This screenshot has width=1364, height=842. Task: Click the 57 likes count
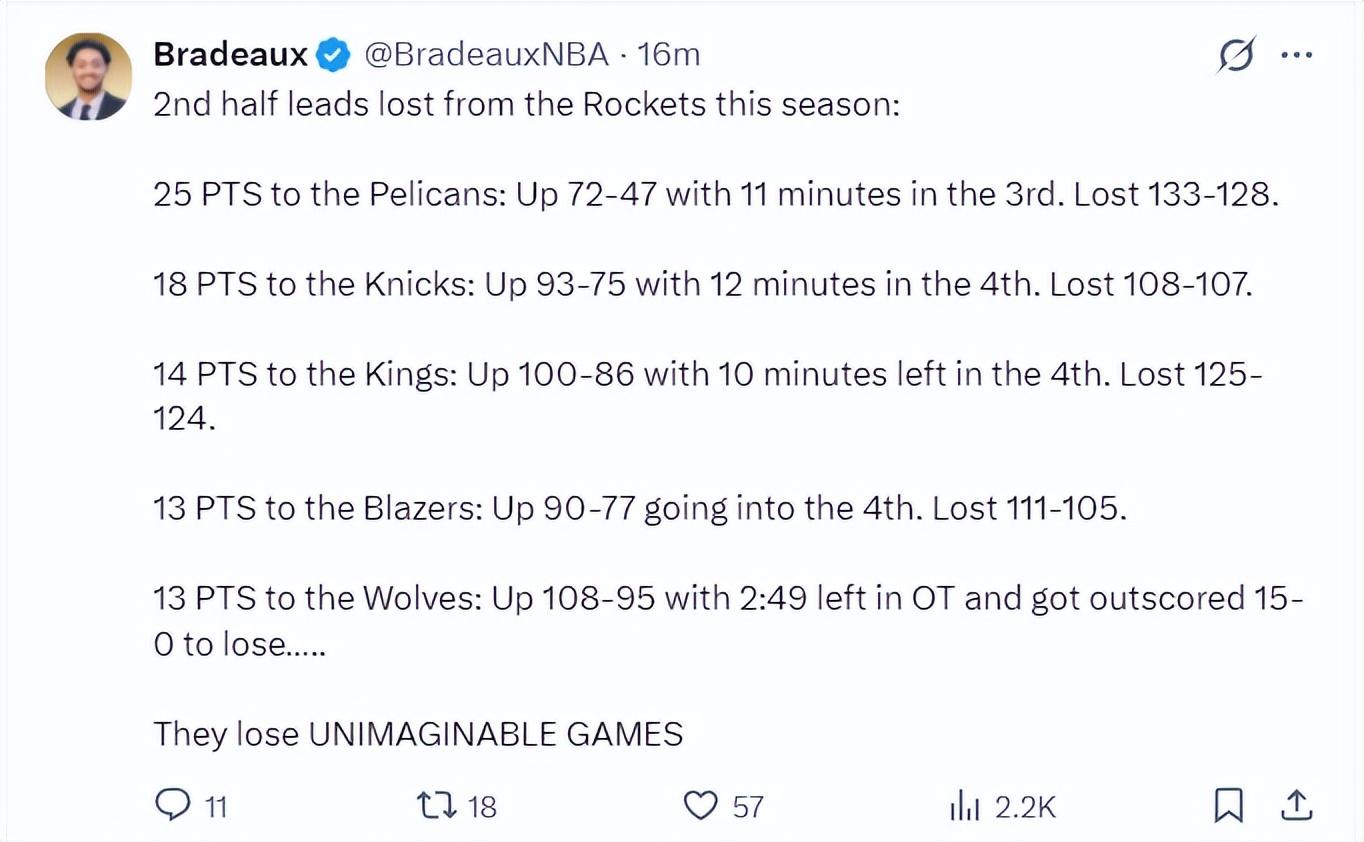[747, 807]
